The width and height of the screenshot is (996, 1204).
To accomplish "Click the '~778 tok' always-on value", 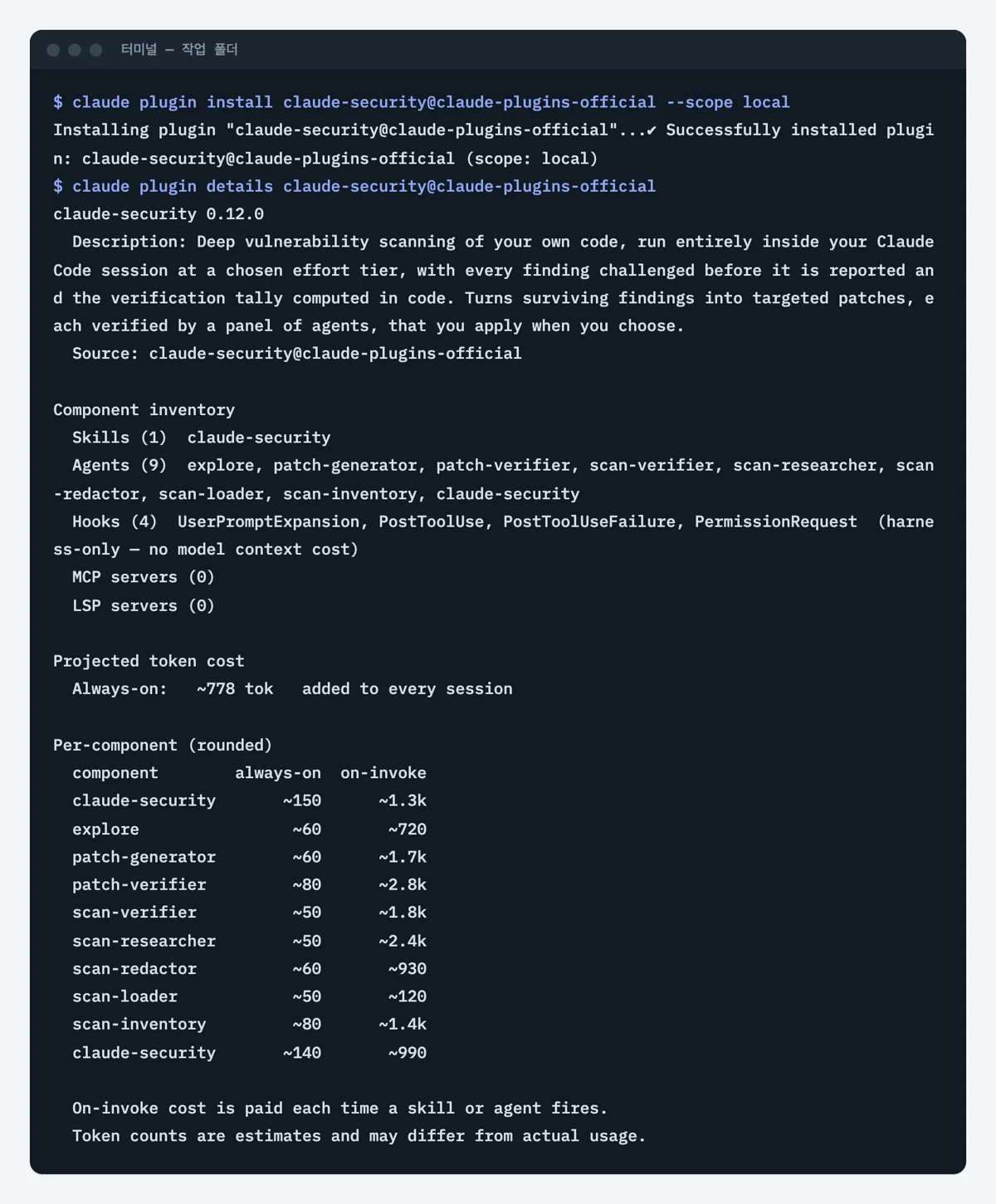I will 235,689.
